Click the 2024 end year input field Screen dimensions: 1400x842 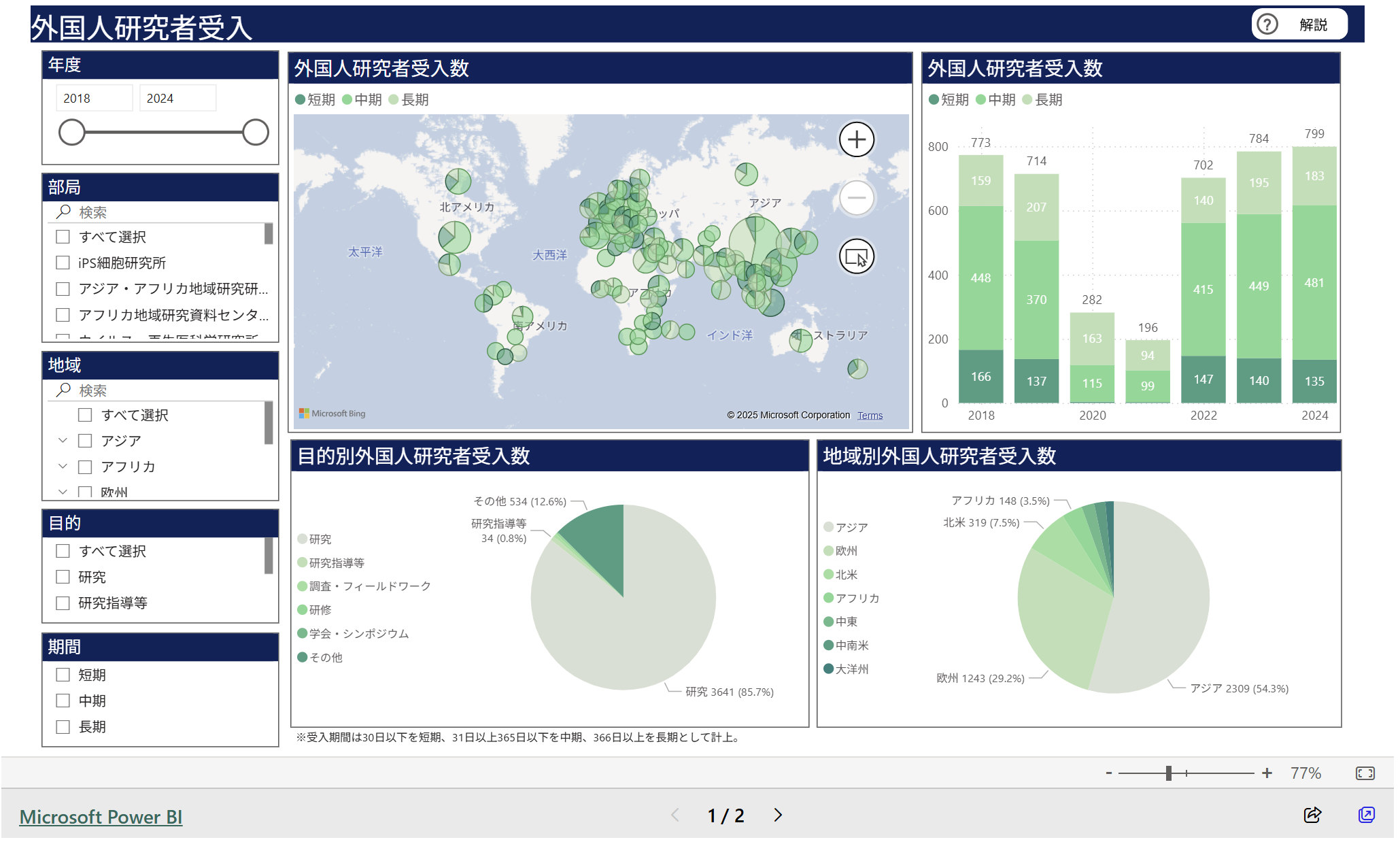point(177,98)
